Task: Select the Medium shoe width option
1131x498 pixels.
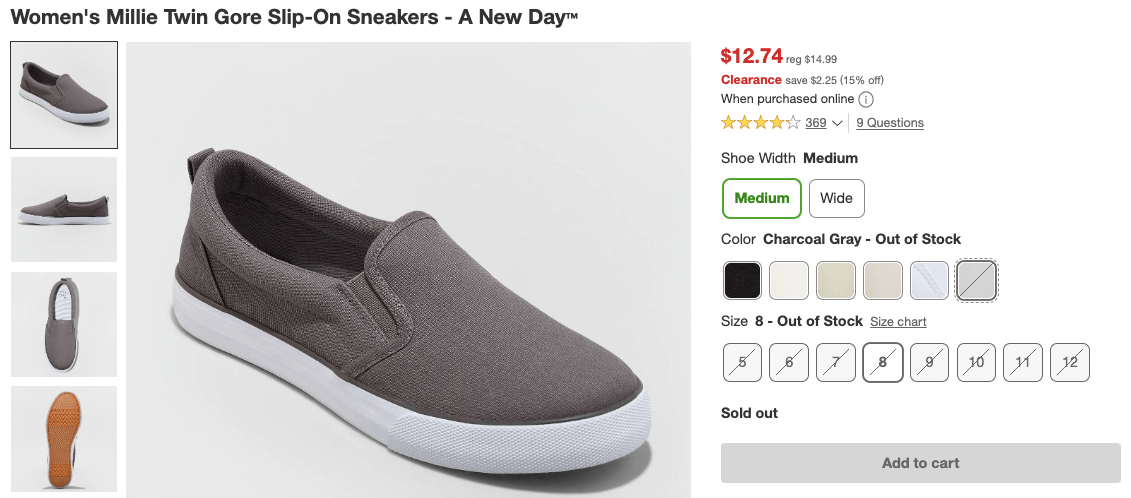Action: [x=761, y=198]
